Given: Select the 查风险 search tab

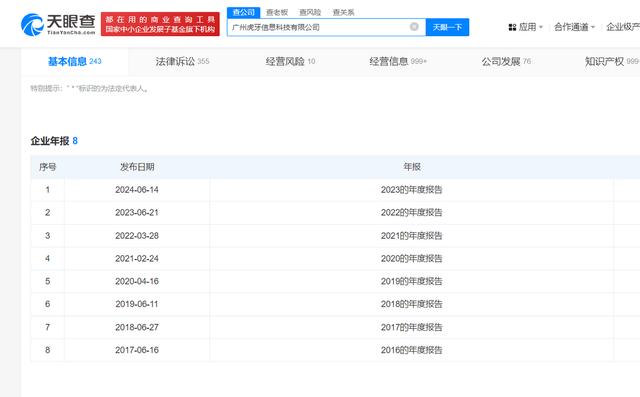Looking at the screenshot, I should pos(310,13).
